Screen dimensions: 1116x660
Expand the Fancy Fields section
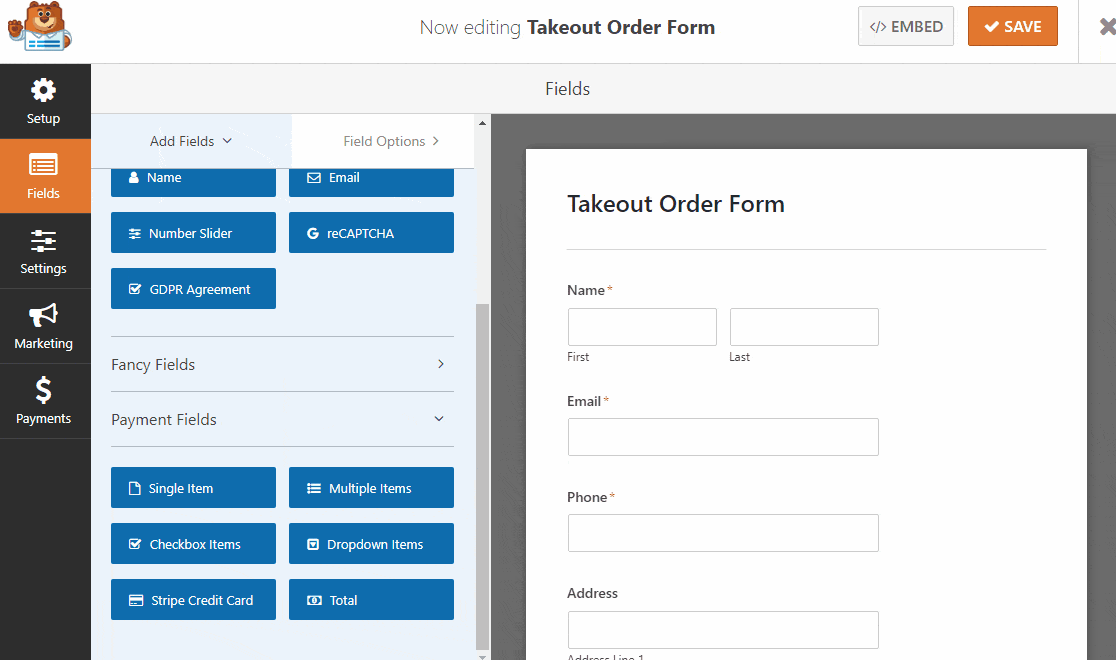click(x=282, y=364)
